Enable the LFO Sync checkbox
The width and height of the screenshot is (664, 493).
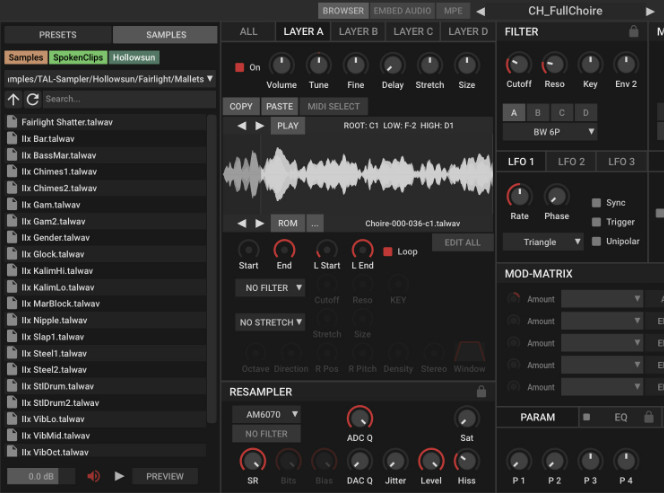596,202
